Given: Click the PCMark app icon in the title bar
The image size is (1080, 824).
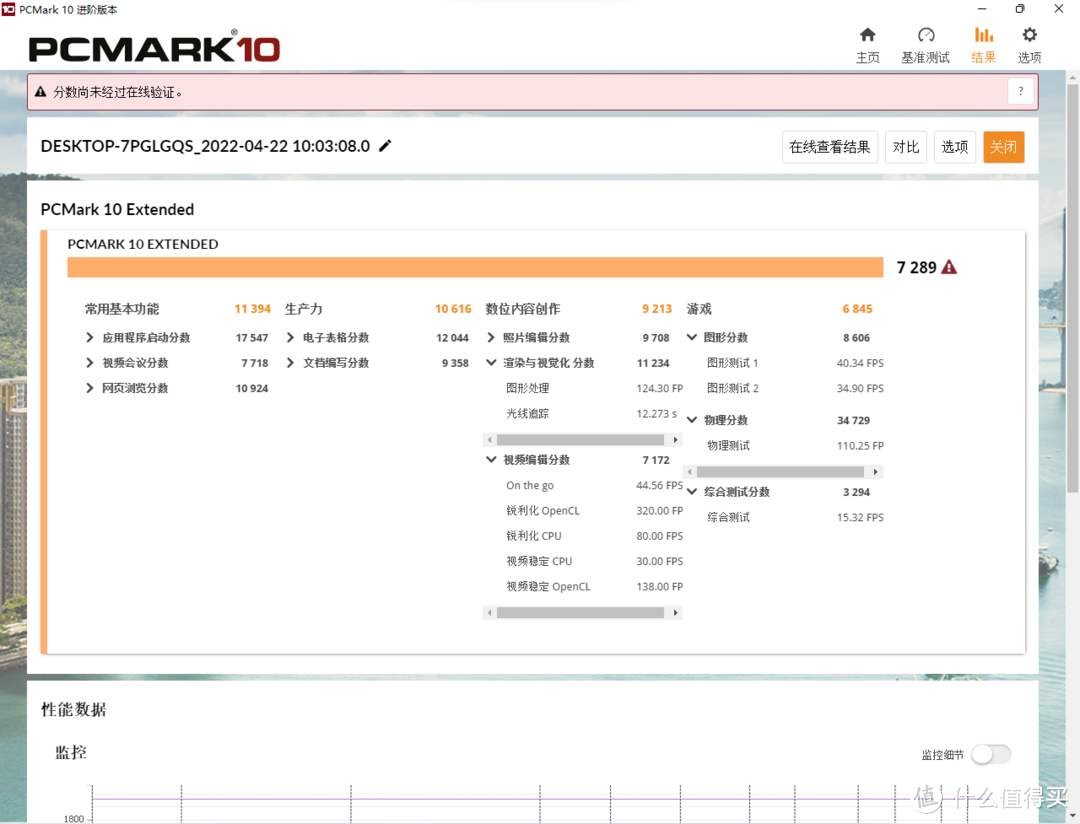Looking at the screenshot, I should 8,9.
